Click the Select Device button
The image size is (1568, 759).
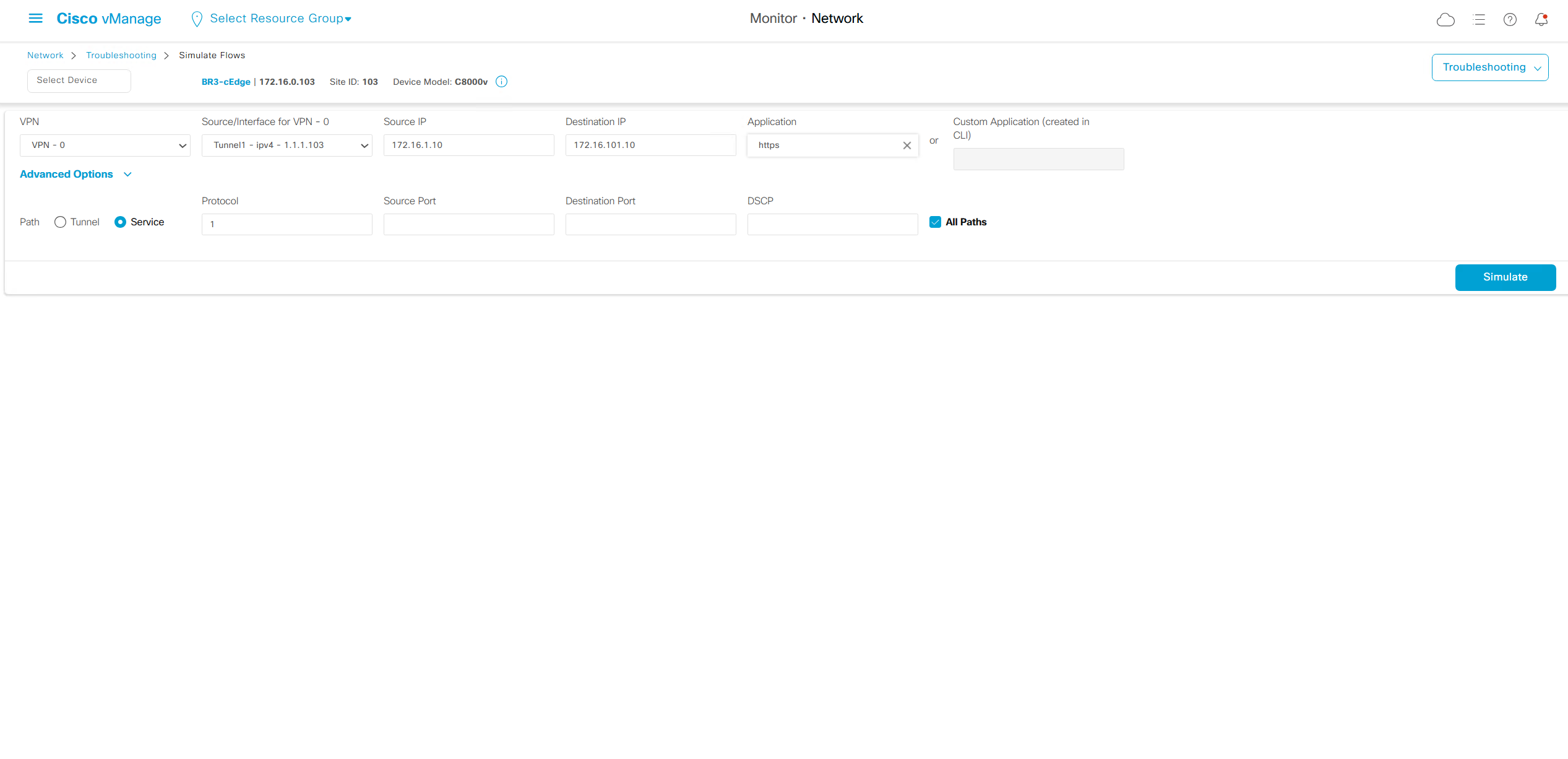pyautogui.click(x=79, y=80)
